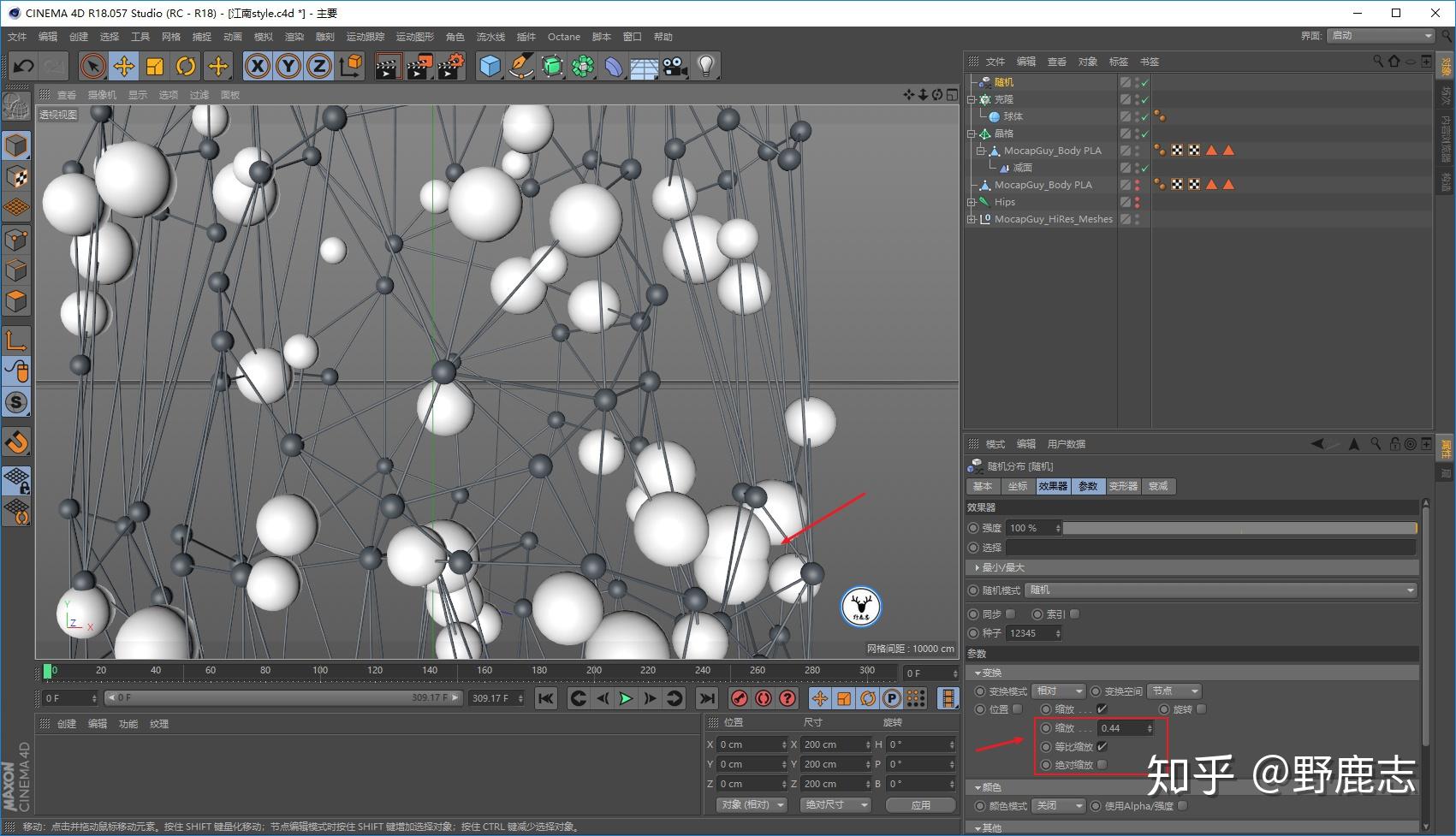Click the 种子 value field
Viewport: 1456px width, 836px height.
point(1035,634)
